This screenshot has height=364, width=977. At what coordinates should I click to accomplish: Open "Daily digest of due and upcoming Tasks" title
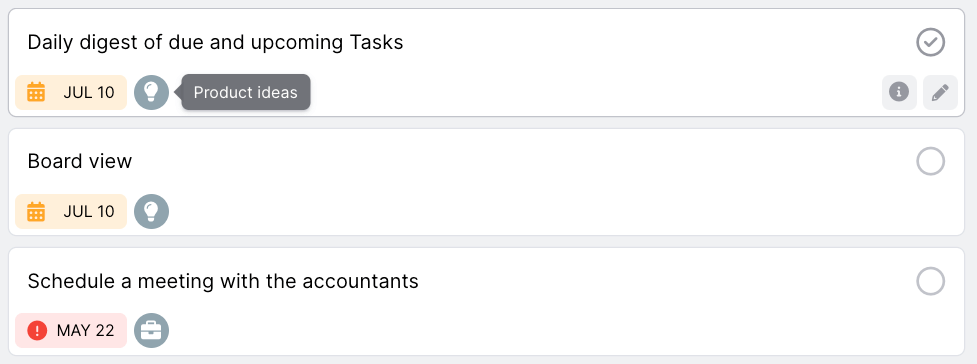click(216, 42)
